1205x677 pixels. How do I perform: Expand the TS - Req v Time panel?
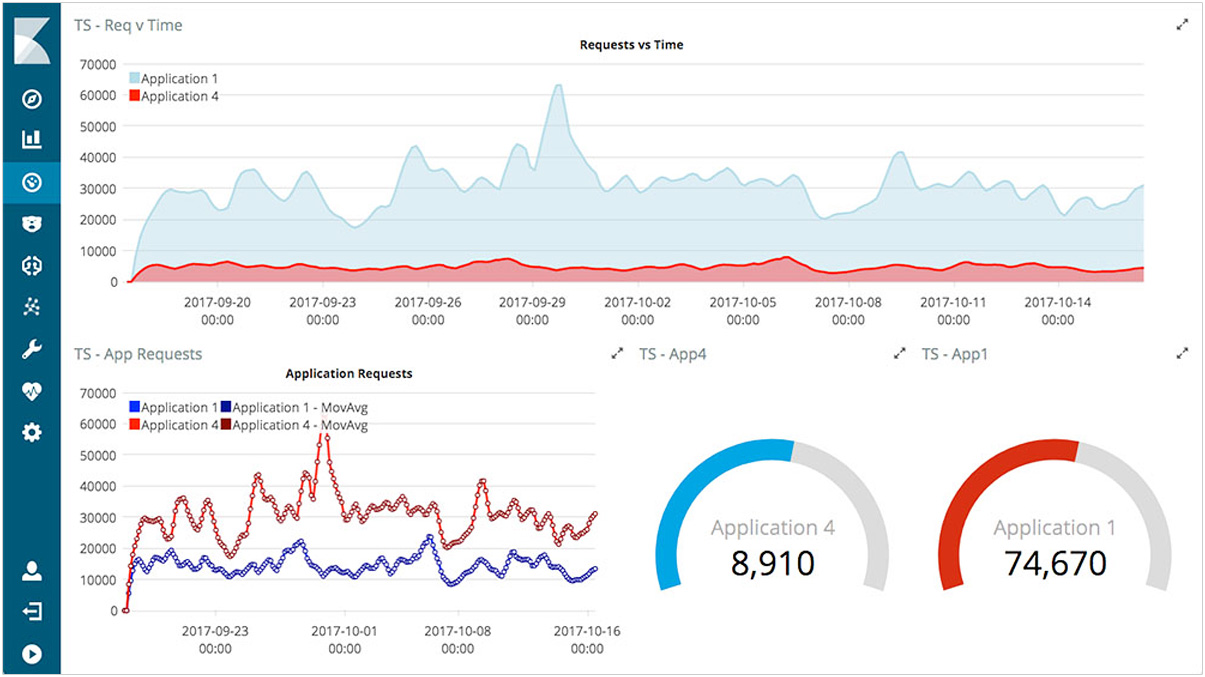1182,25
